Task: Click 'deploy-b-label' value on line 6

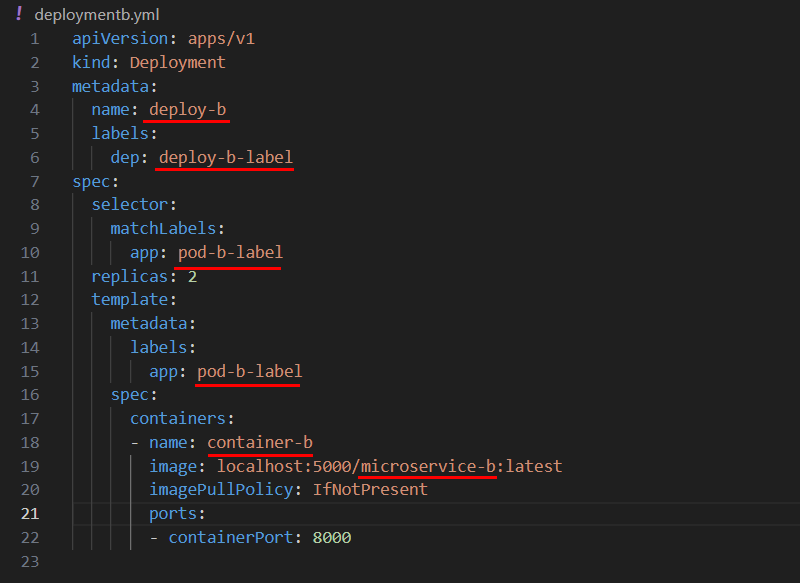Action: [226, 158]
